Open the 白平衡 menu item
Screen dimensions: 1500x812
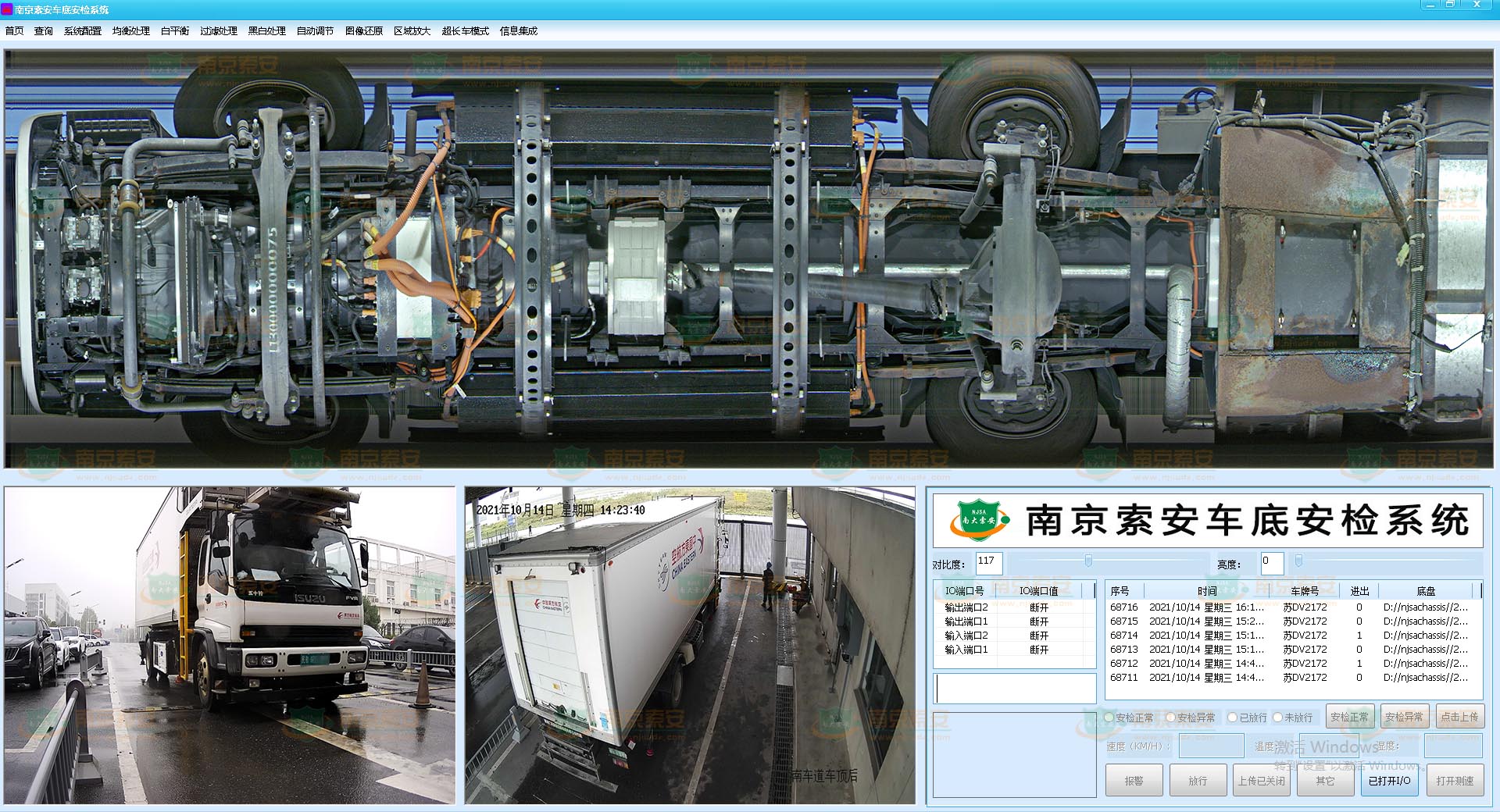pos(175,31)
